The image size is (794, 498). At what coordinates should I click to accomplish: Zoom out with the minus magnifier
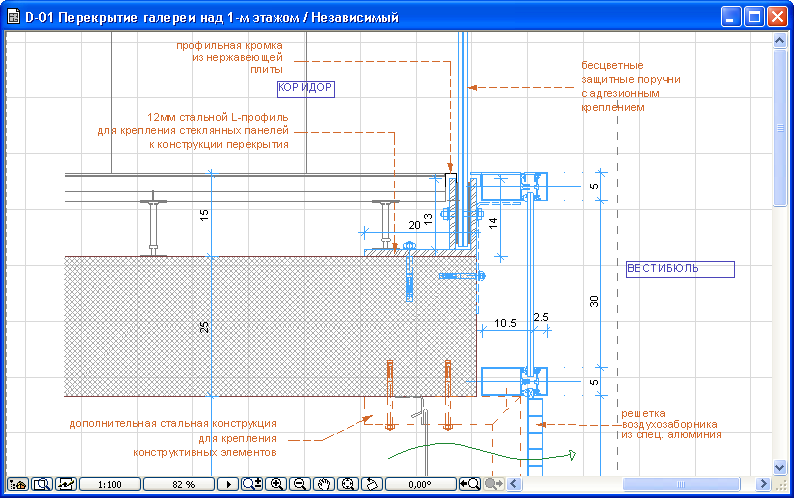300,484
